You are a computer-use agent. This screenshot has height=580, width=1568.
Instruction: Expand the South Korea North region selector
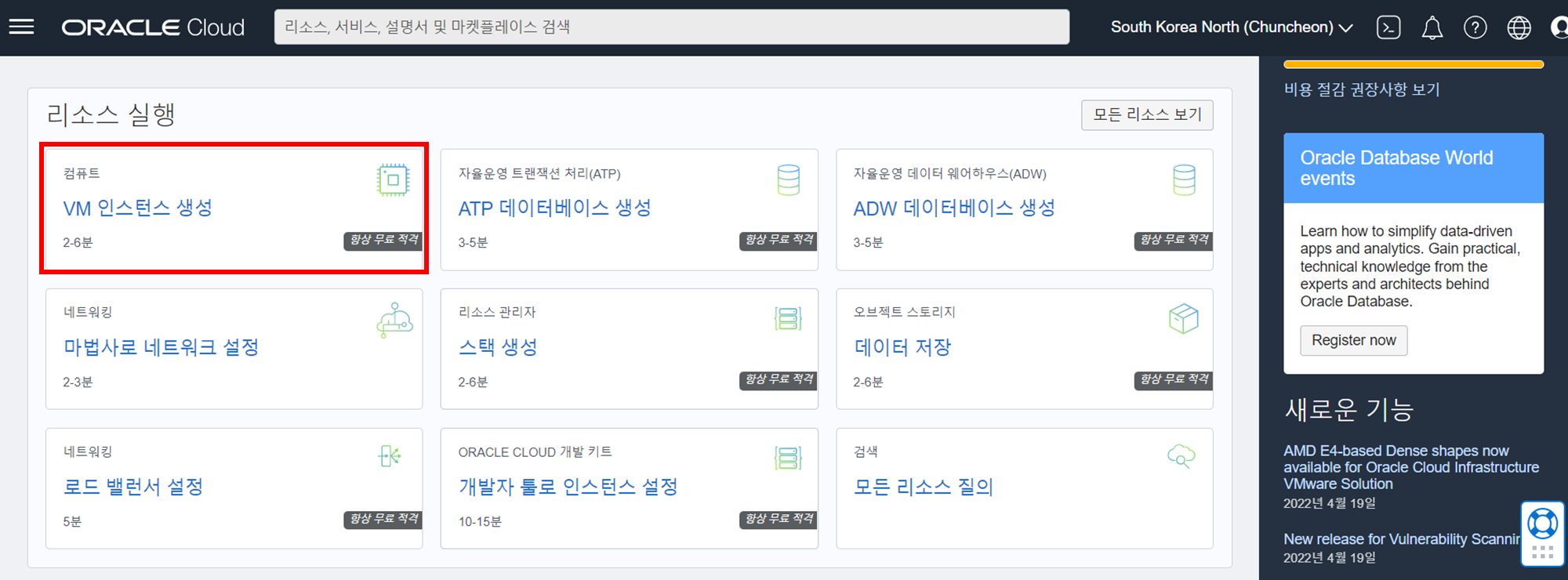(1232, 27)
